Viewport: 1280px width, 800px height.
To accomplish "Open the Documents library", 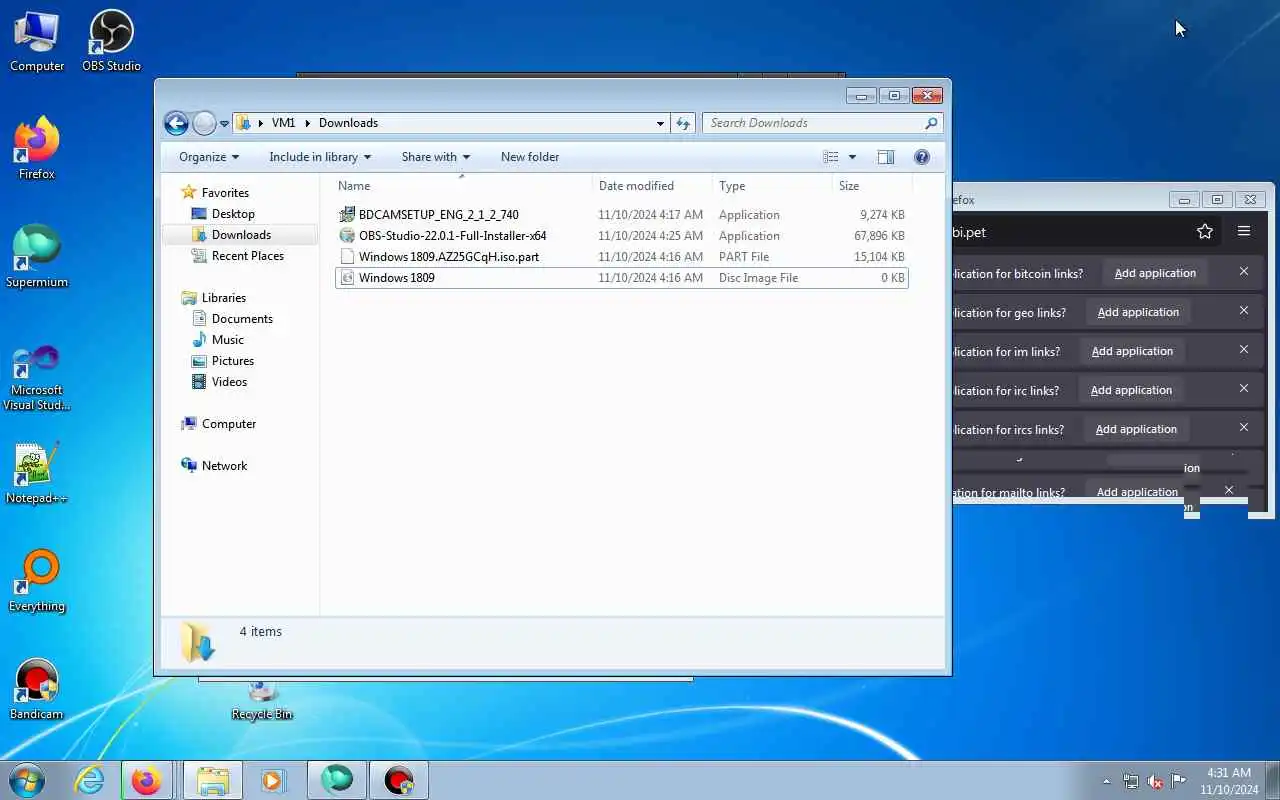I will pyautogui.click(x=242, y=319).
